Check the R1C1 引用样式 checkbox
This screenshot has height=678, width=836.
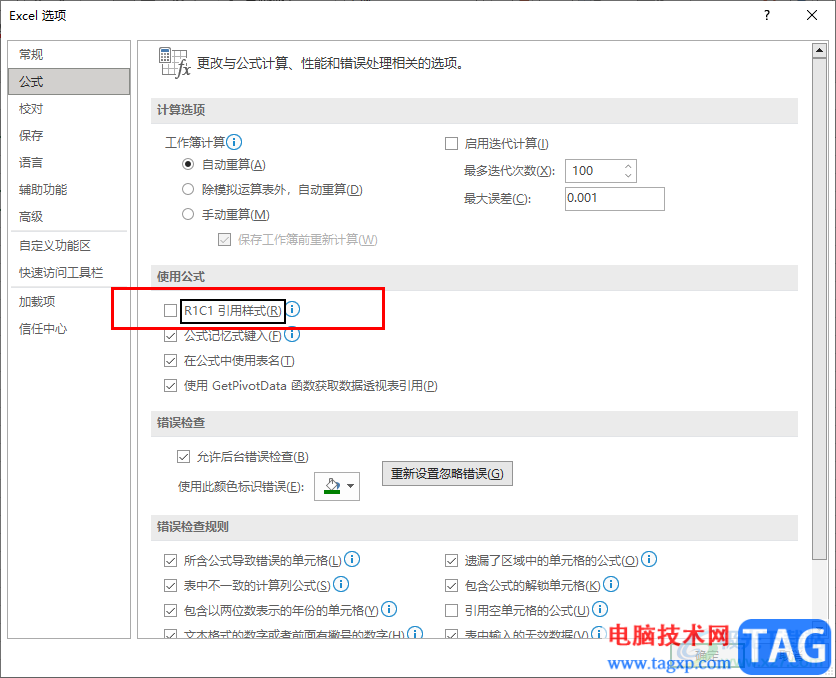pos(171,310)
